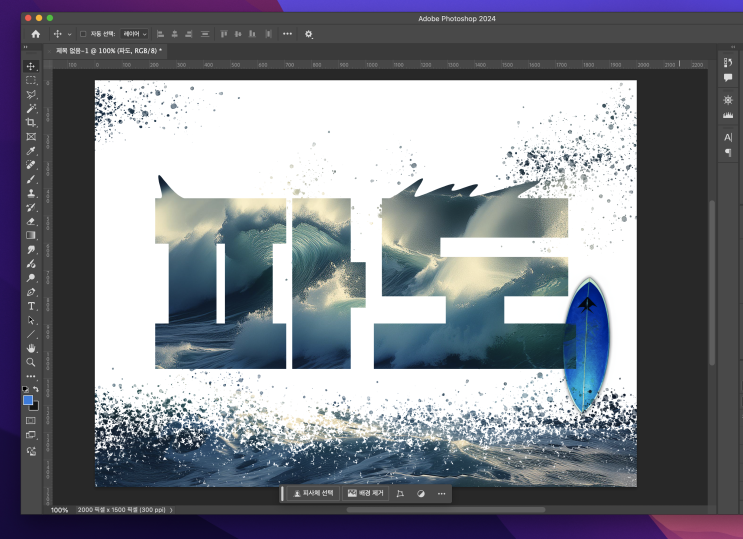Select the Line tool
This screenshot has width=743, height=539.
(31, 334)
